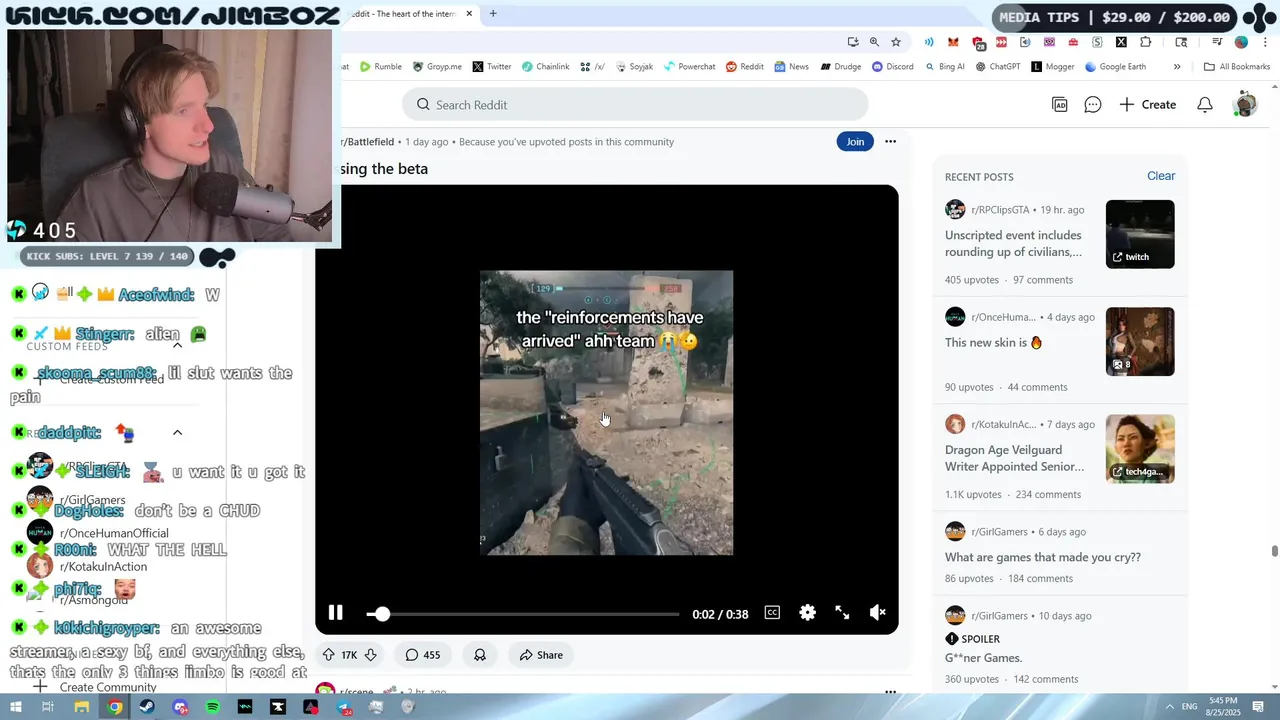The width and height of the screenshot is (1280, 720).
Task: Unmute the video's sound
Action: click(x=877, y=613)
